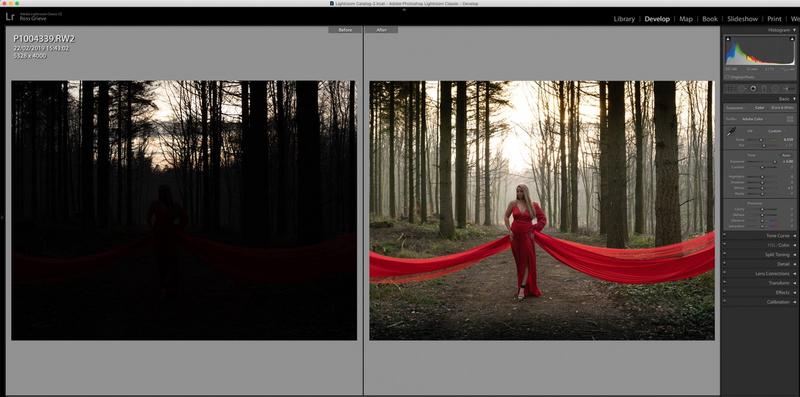Click the Saturation slider handle
The image size is (800, 397).
(762, 226)
